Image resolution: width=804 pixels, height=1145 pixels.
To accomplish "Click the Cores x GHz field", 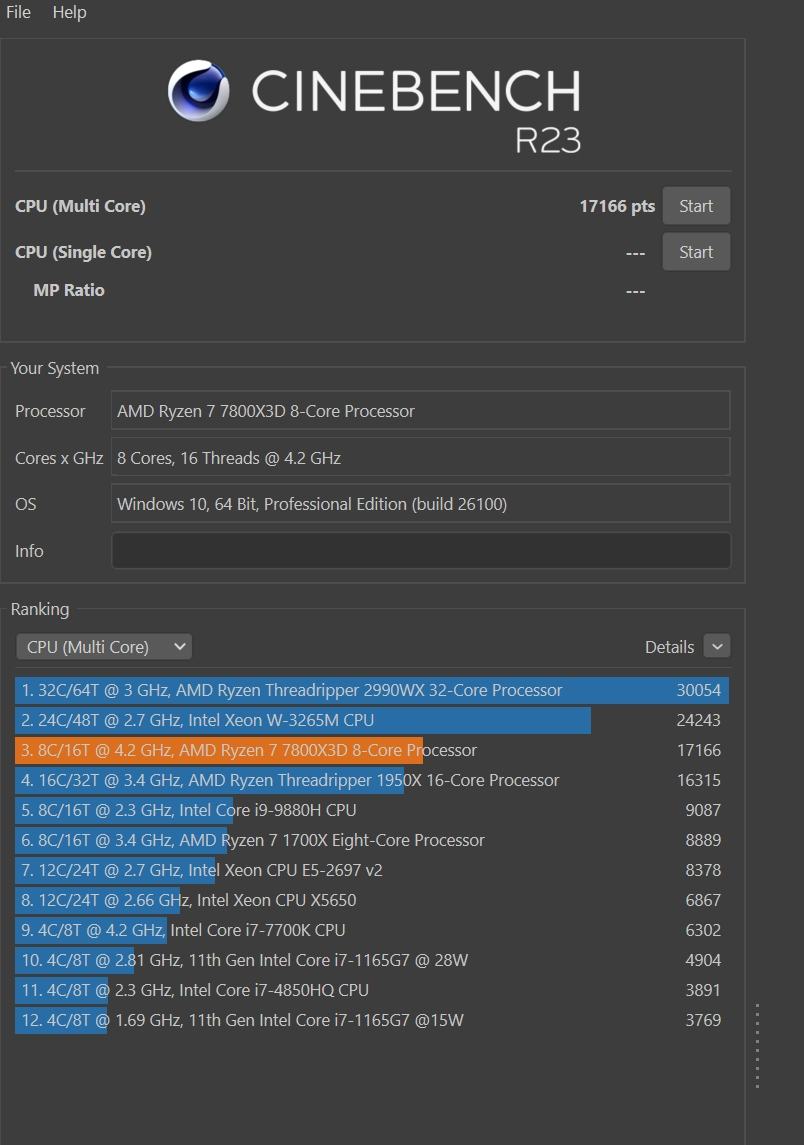I will [420, 458].
